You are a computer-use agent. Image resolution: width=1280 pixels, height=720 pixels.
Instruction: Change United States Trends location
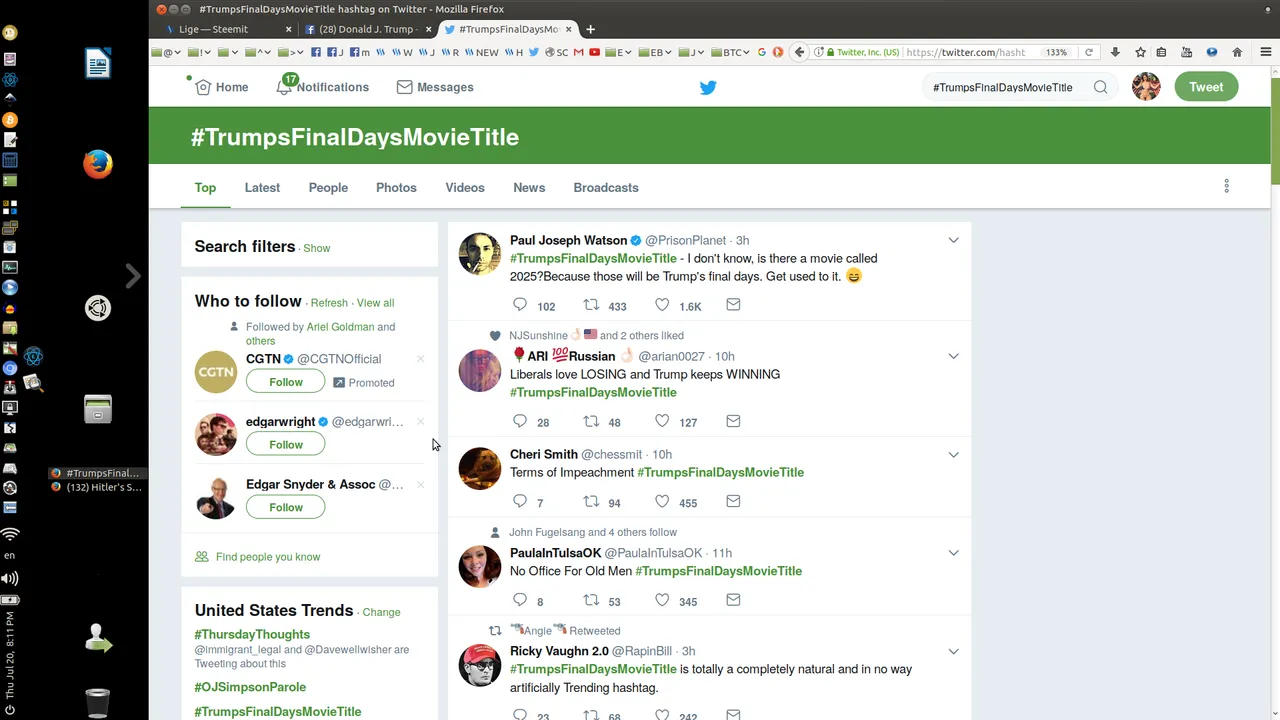(381, 612)
